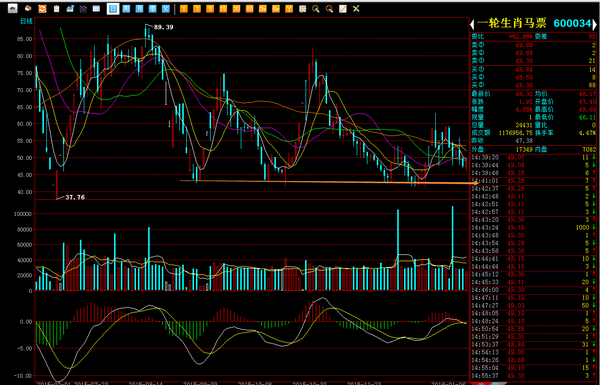Screen dimensions: 600x385
Task: Open the 日线 chart type label
Action: 26,21
